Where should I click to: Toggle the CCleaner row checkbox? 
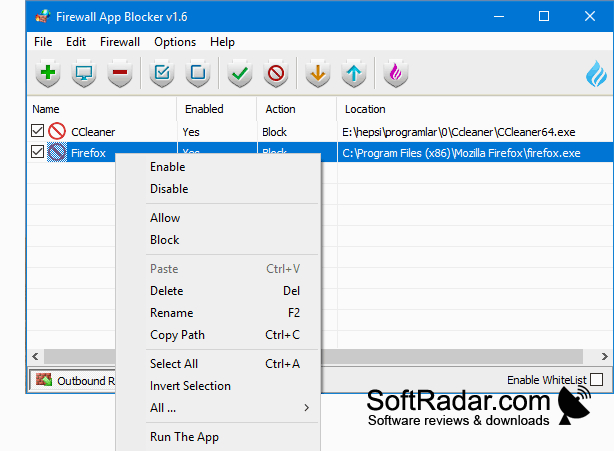(38, 131)
